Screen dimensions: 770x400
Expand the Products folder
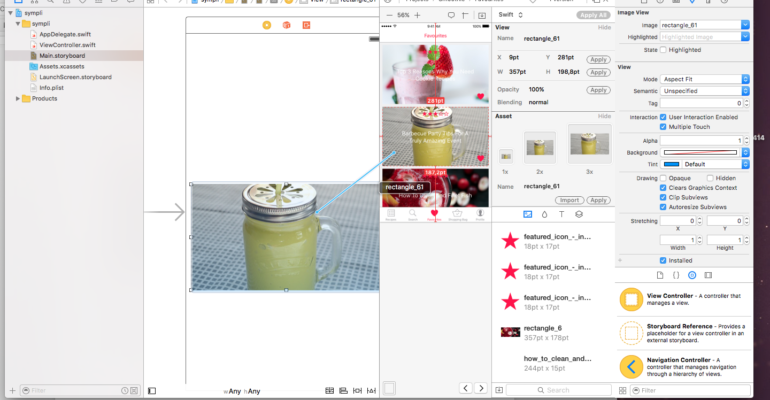coord(18,99)
